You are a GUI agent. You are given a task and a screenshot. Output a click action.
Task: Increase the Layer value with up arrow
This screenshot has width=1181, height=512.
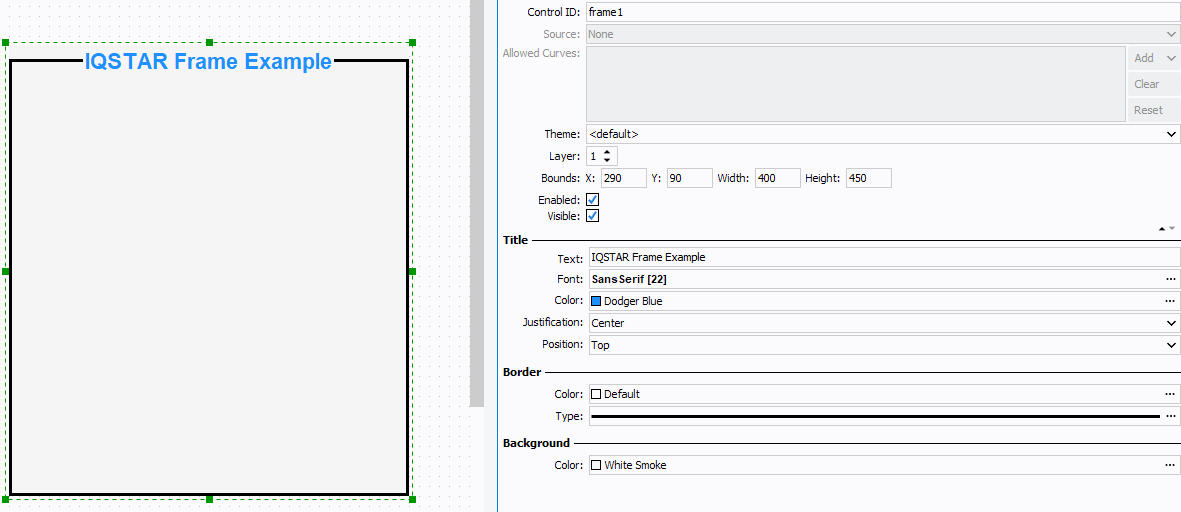609,152
